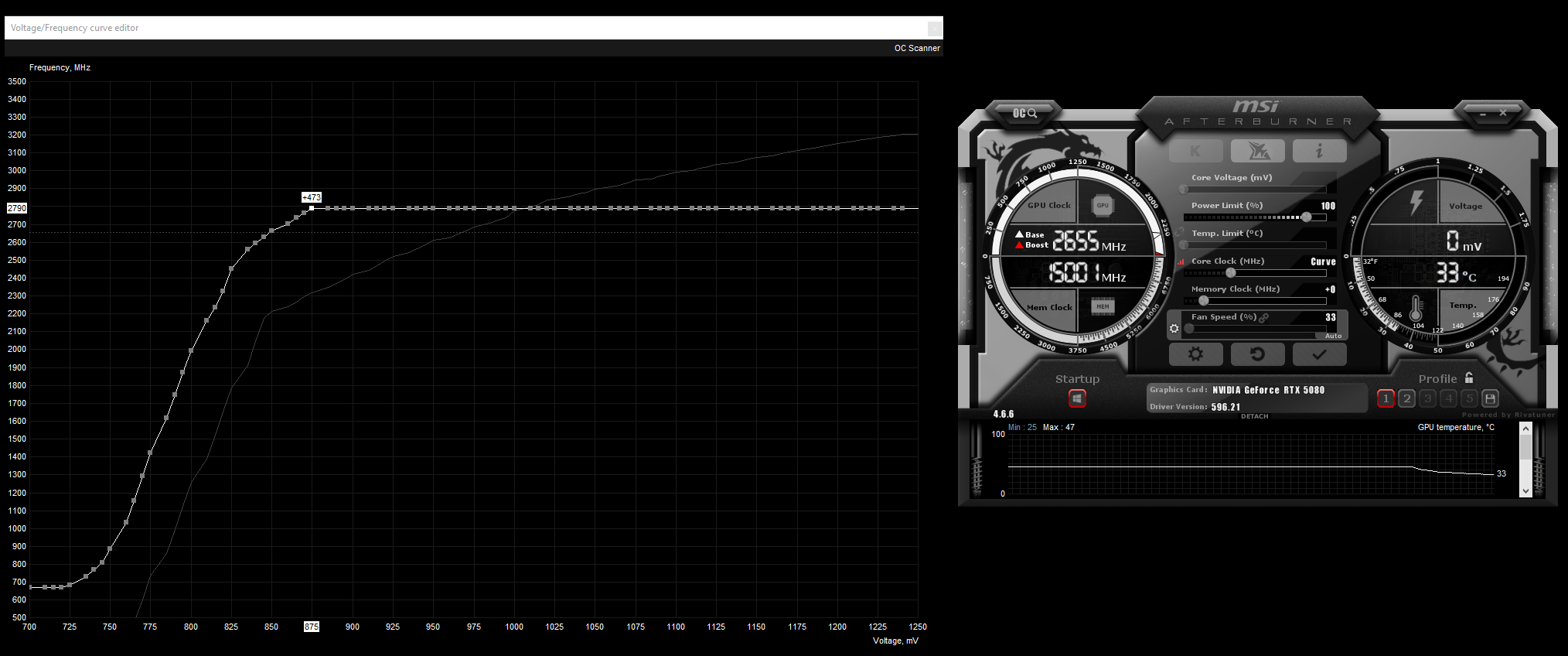Select profile slot 2
This screenshot has height=656, width=1568.
[1407, 398]
